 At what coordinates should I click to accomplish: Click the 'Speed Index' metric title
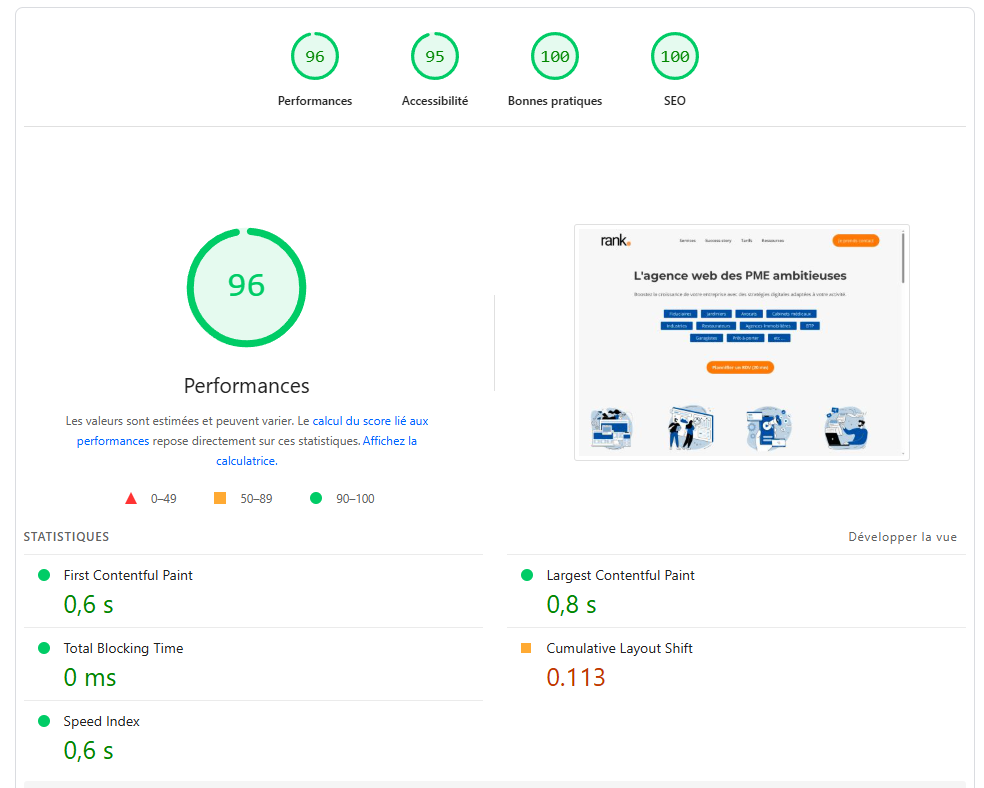click(x=102, y=721)
